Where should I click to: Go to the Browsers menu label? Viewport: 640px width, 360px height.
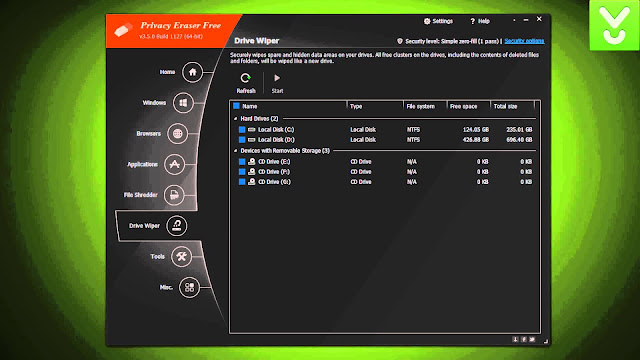coord(148,133)
